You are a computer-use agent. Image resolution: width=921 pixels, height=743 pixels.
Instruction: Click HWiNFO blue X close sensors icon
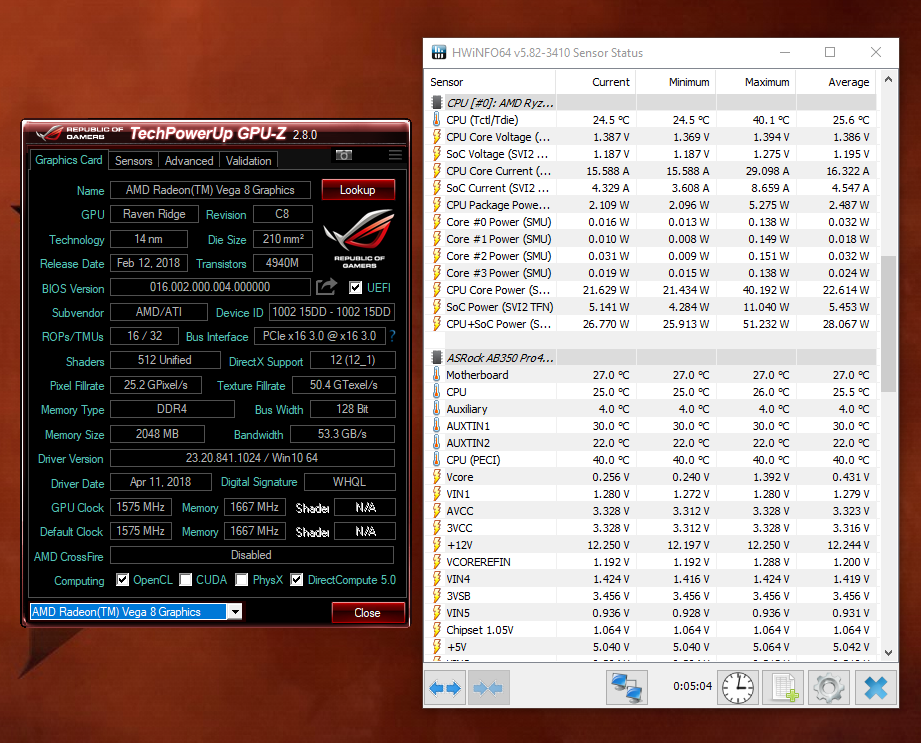(875, 687)
